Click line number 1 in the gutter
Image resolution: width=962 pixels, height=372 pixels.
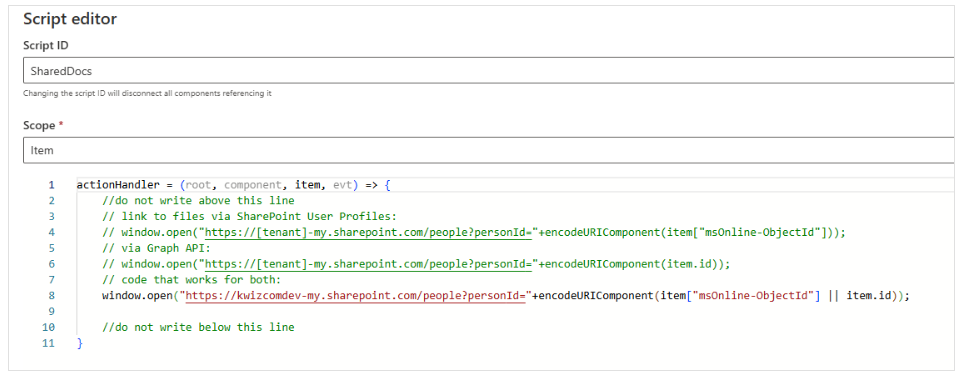pos(52,184)
